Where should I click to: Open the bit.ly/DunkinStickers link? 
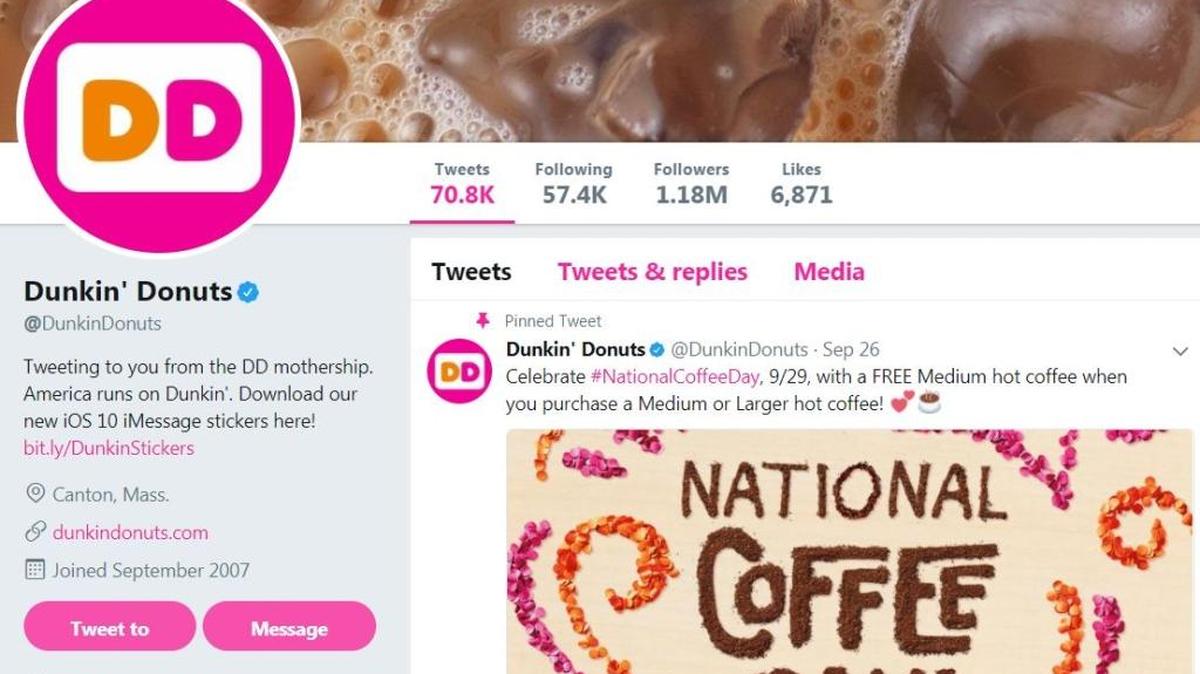(109, 448)
